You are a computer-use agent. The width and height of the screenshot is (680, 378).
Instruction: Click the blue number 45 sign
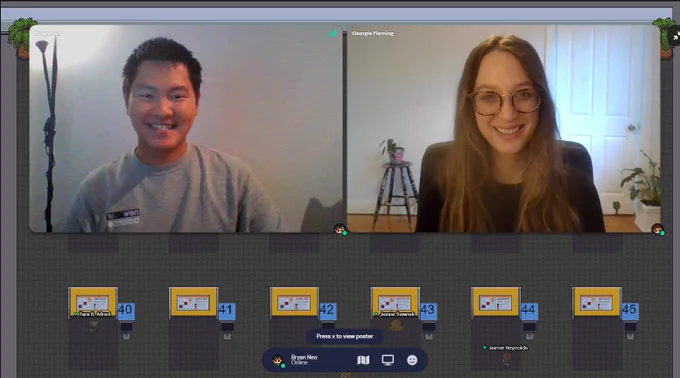(x=629, y=310)
